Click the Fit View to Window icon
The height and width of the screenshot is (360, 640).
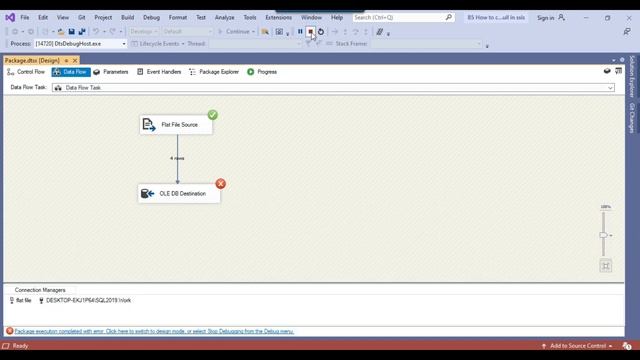click(x=606, y=266)
